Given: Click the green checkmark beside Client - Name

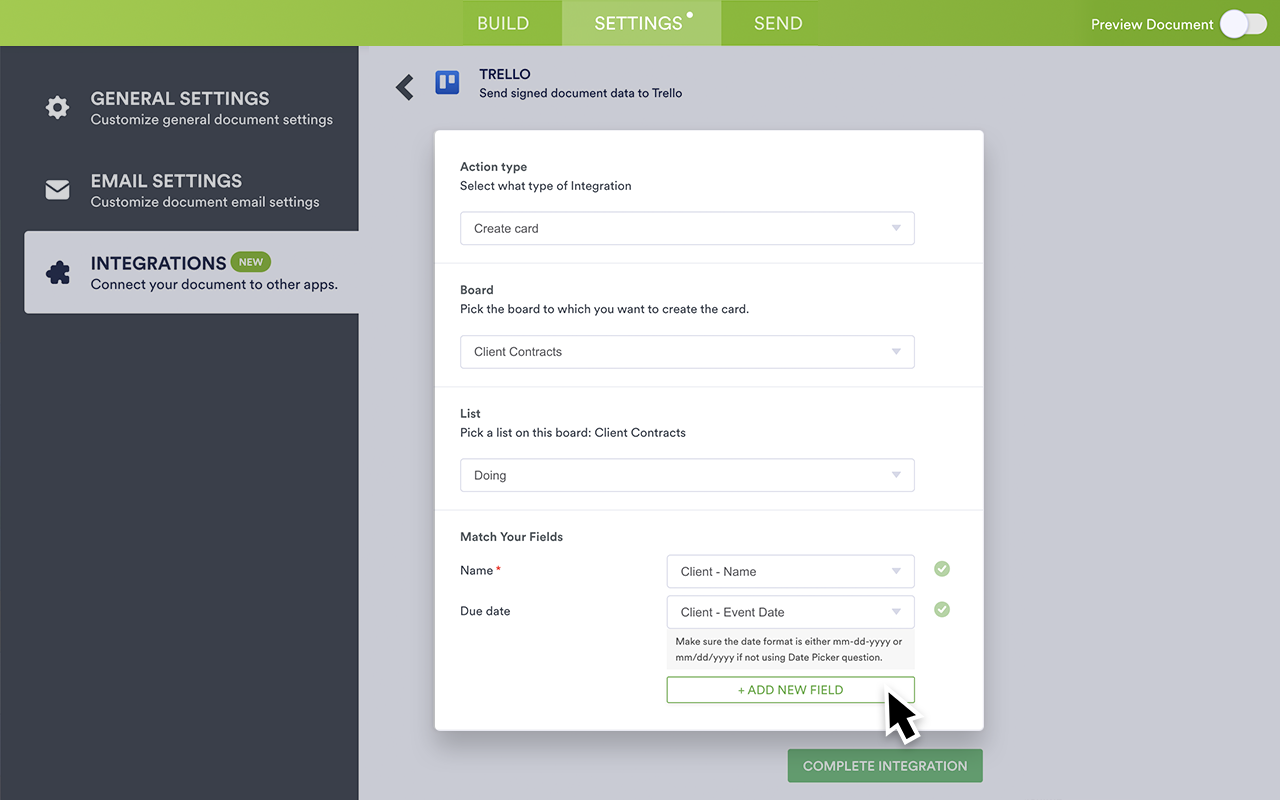Looking at the screenshot, I should [941, 568].
